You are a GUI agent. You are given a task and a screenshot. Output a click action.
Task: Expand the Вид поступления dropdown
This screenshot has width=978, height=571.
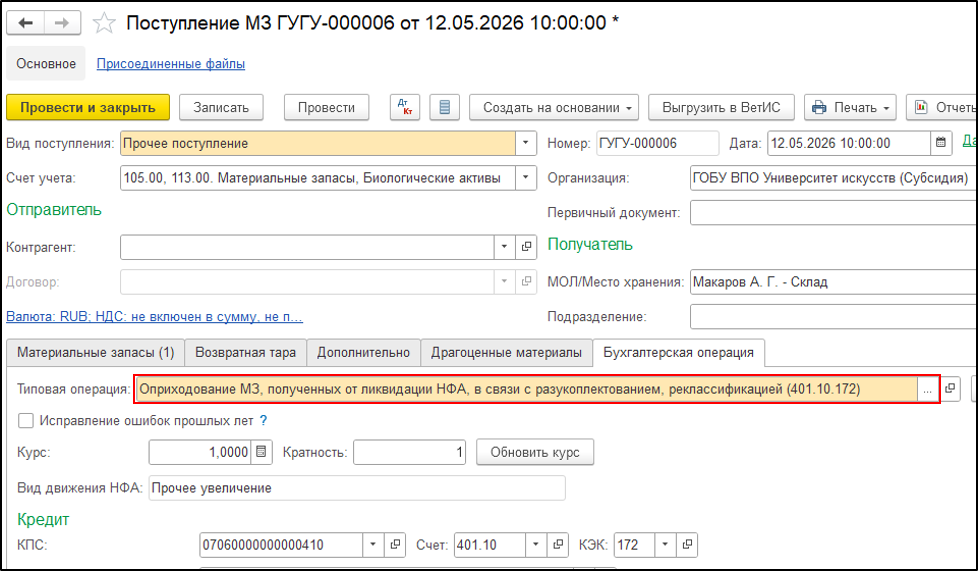pos(526,144)
